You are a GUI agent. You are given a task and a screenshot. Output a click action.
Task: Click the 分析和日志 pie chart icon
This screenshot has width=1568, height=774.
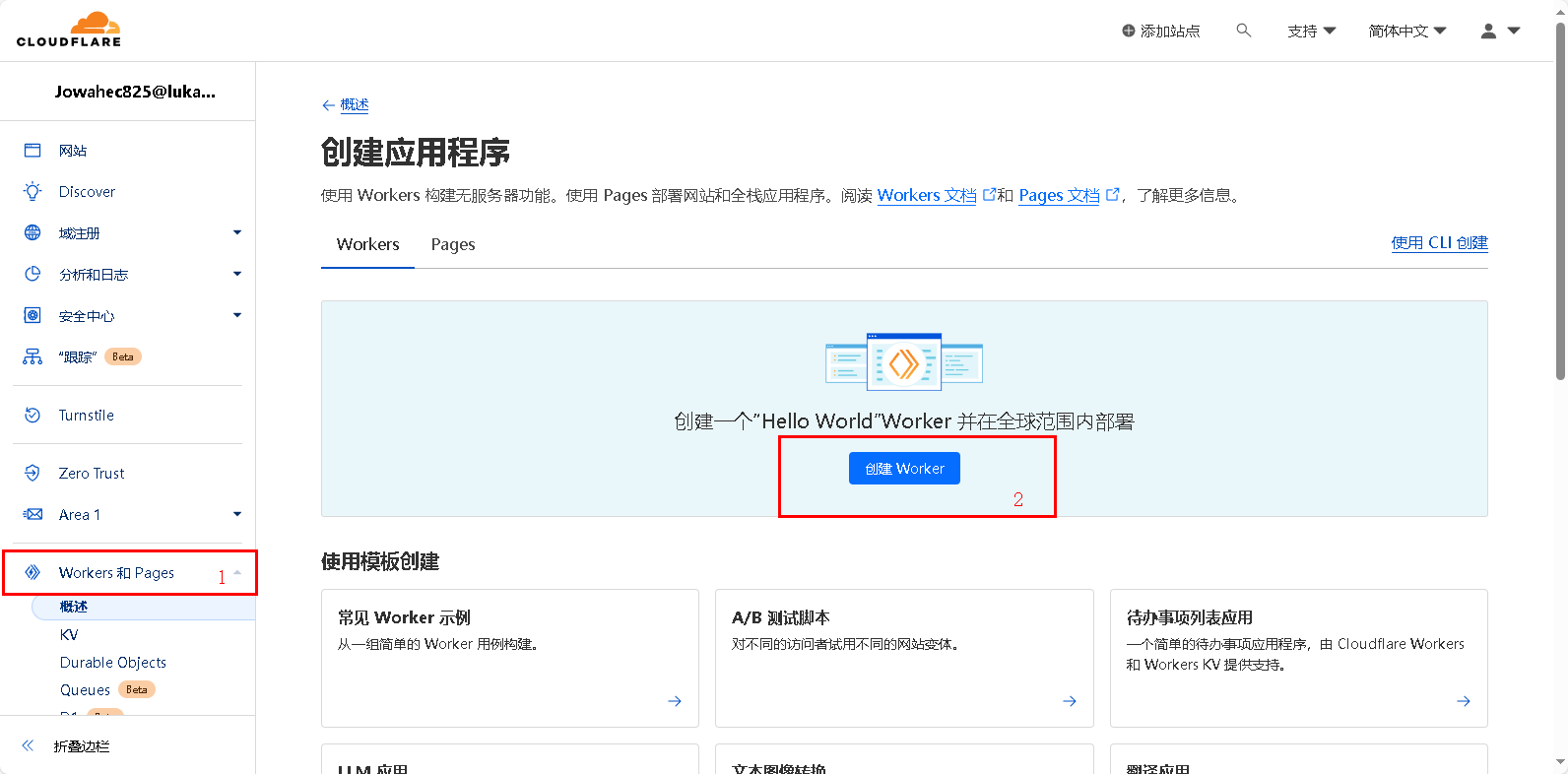pyautogui.click(x=33, y=275)
